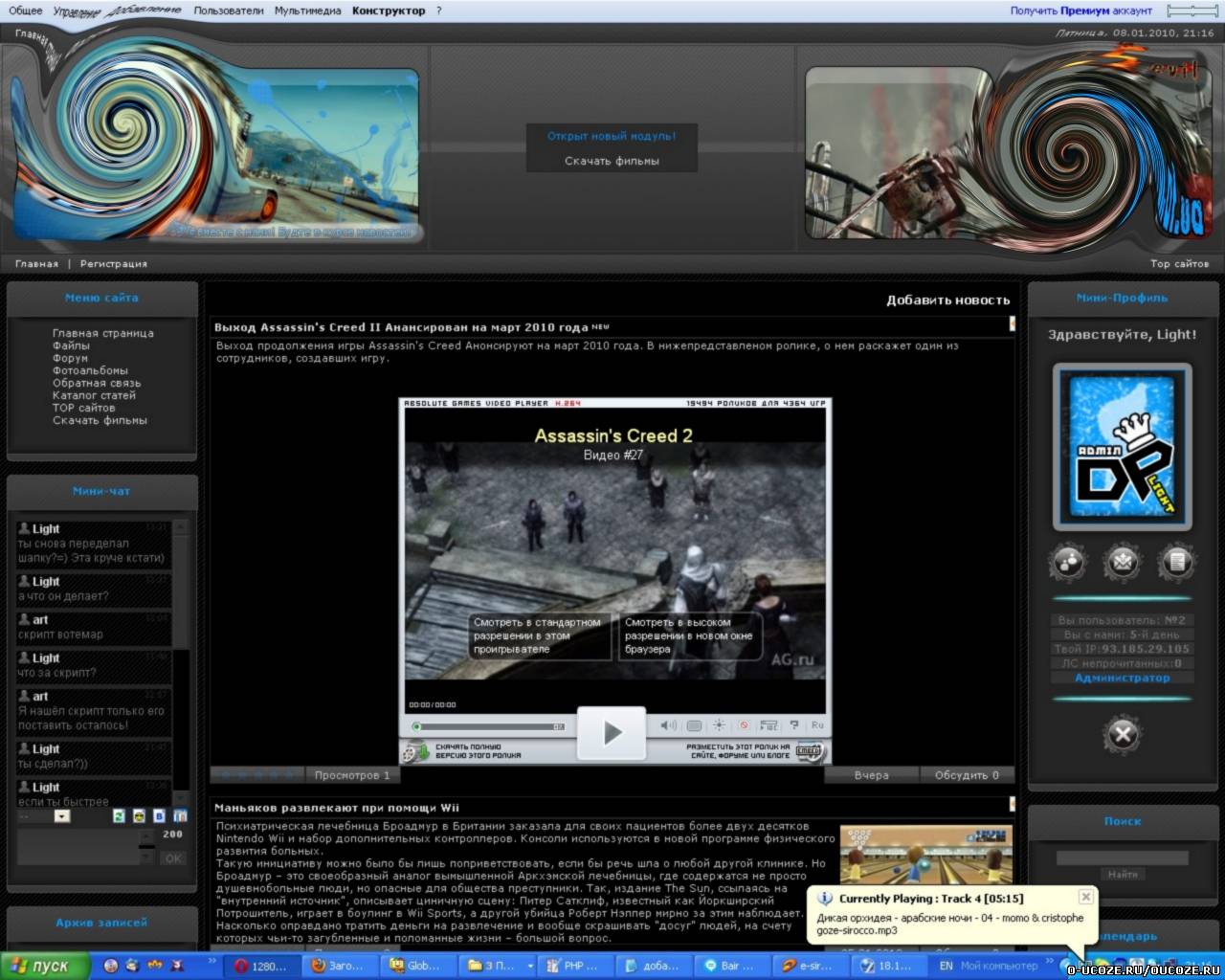Mute the video player volume icon
This screenshot has height=980, width=1225.
click(668, 725)
